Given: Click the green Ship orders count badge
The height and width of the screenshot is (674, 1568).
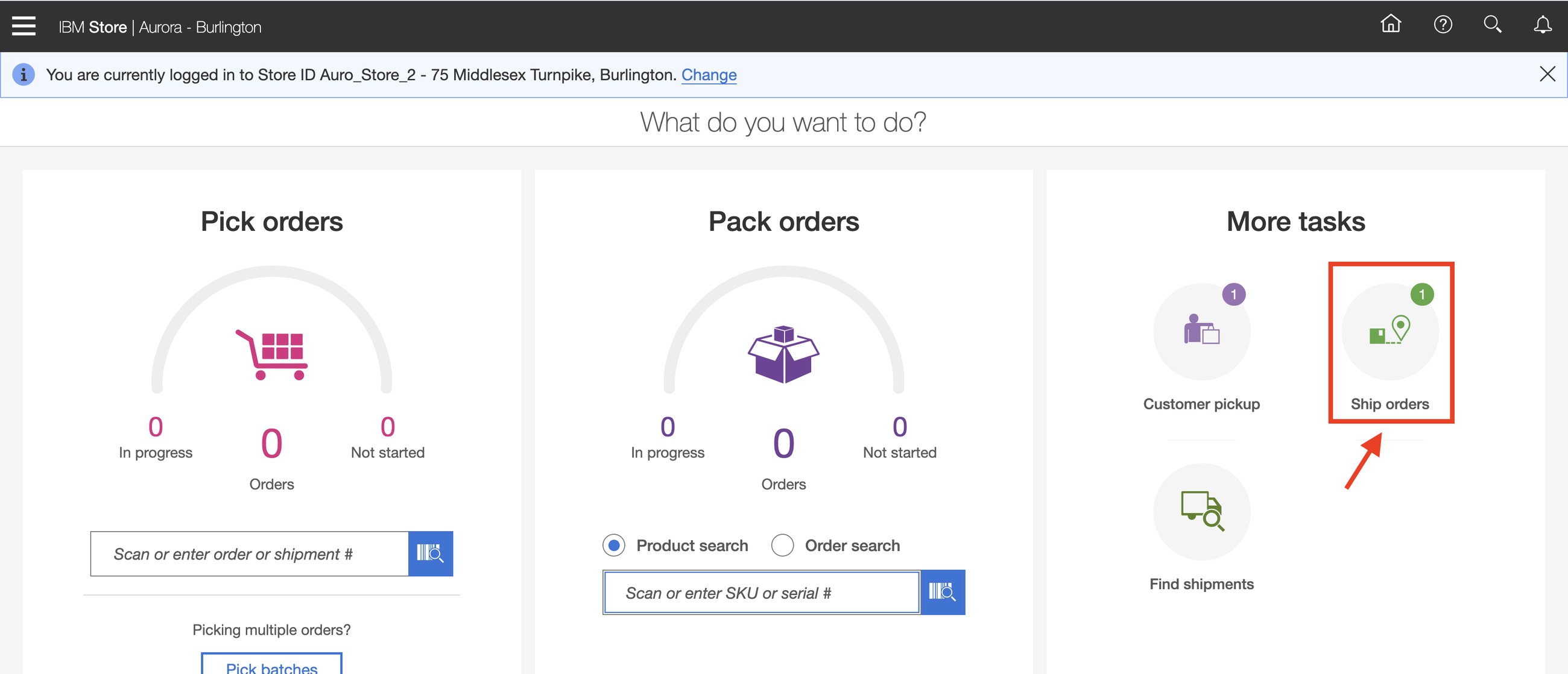Looking at the screenshot, I should pyautogui.click(x=1422, y=294).
